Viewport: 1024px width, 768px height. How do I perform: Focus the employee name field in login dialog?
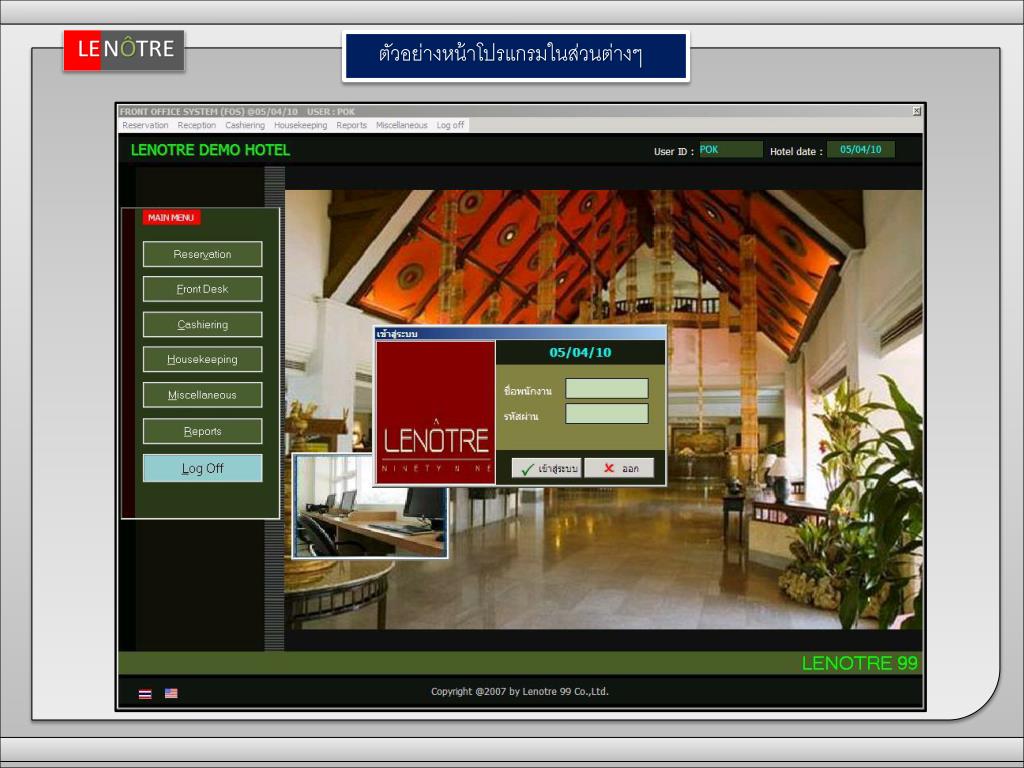[x=607, y=389]
